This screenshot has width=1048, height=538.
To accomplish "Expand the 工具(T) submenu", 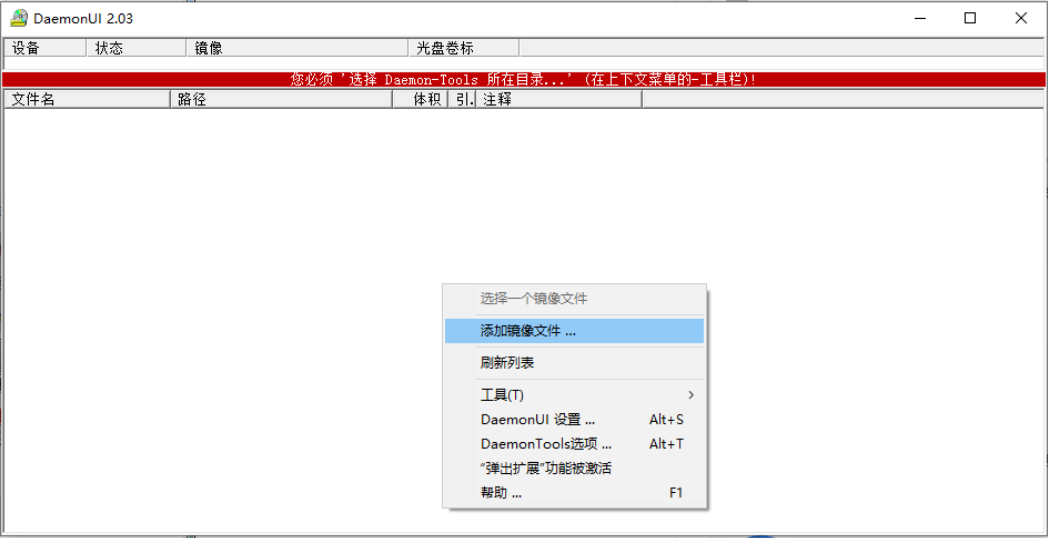I will [x=574, y=395].
